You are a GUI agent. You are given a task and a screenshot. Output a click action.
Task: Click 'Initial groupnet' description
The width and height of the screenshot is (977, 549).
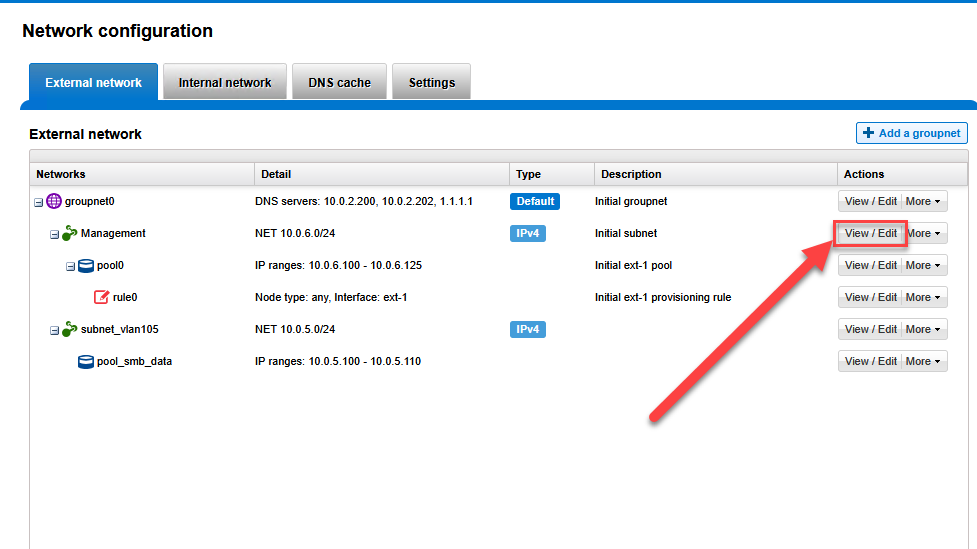click(x=631, y=201)
